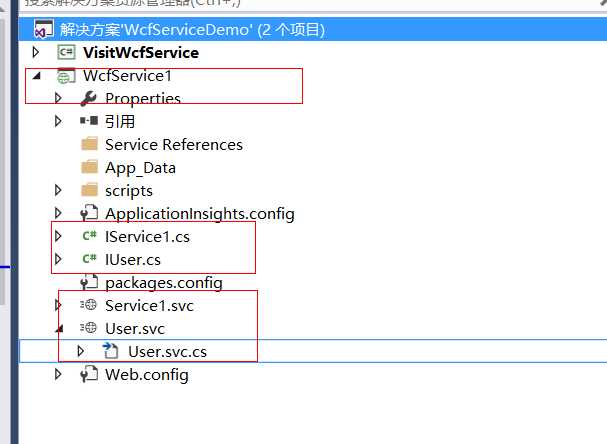607x444 pixels.
Task: Click the service icon beside User.svc
Action: coord(89,328)
